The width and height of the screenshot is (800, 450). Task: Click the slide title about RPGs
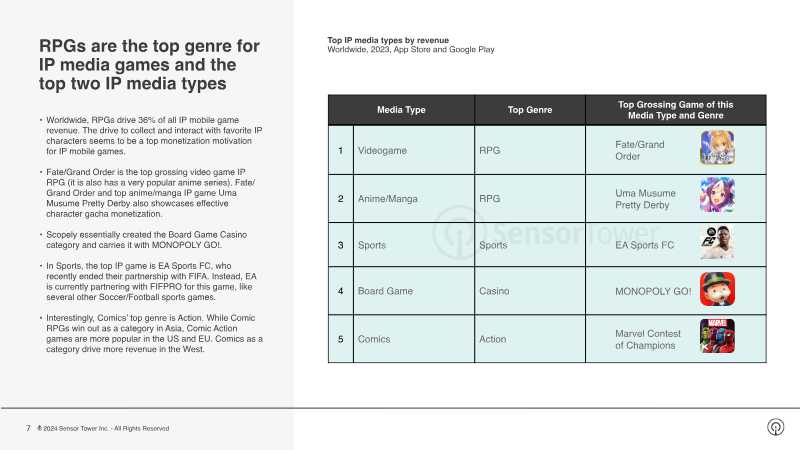[149, 64]
